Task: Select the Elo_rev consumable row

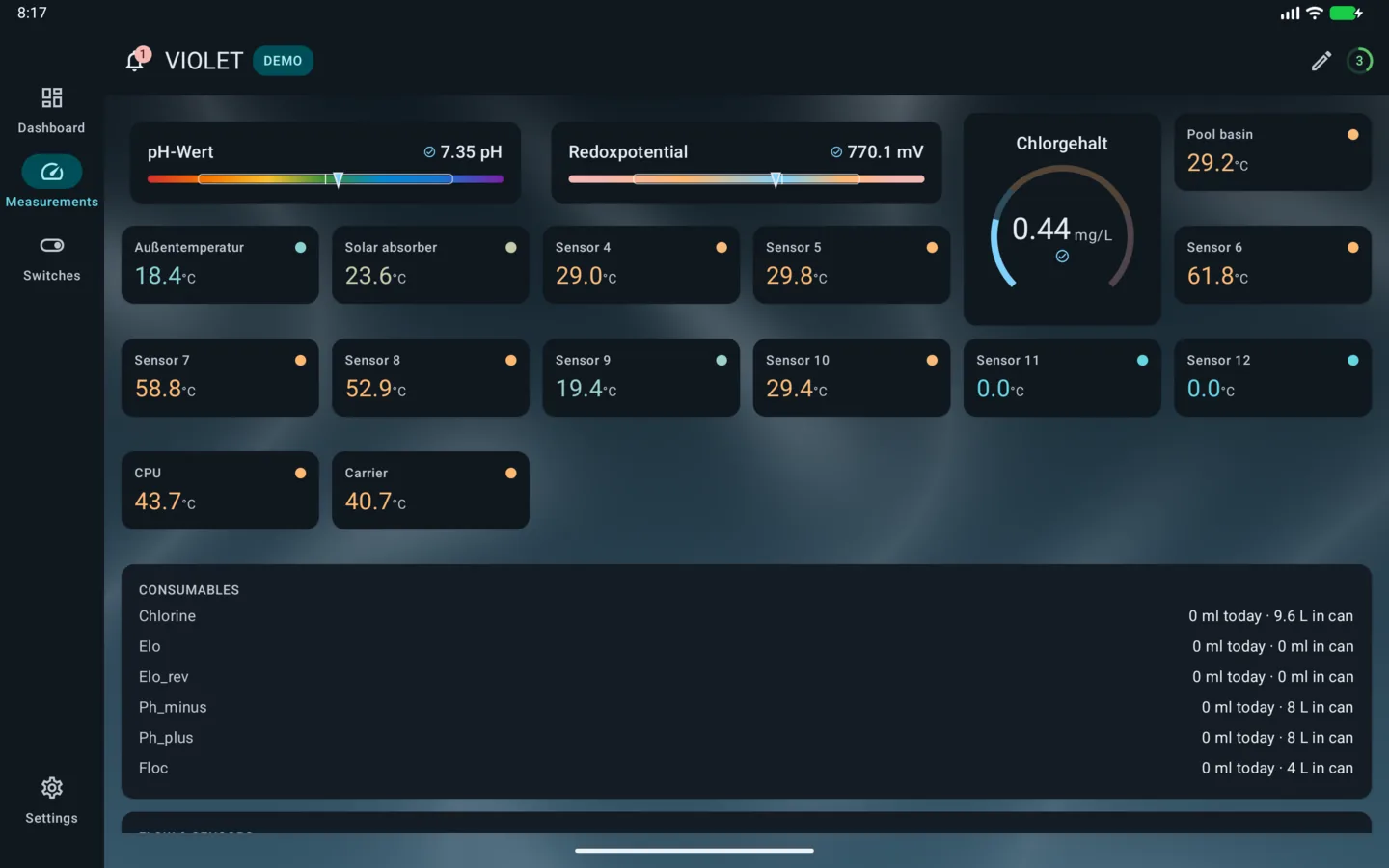Action: (746, 677)
